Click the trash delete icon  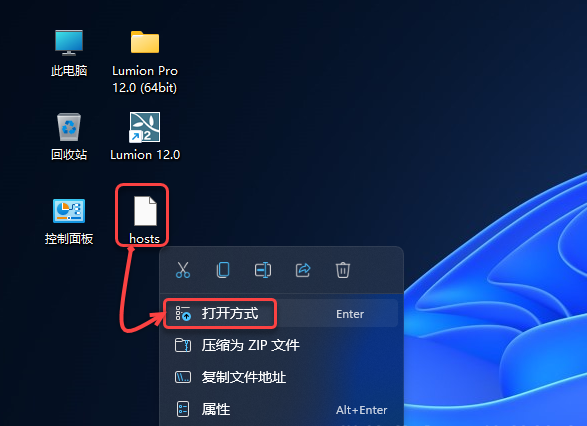tap(343, 270)
